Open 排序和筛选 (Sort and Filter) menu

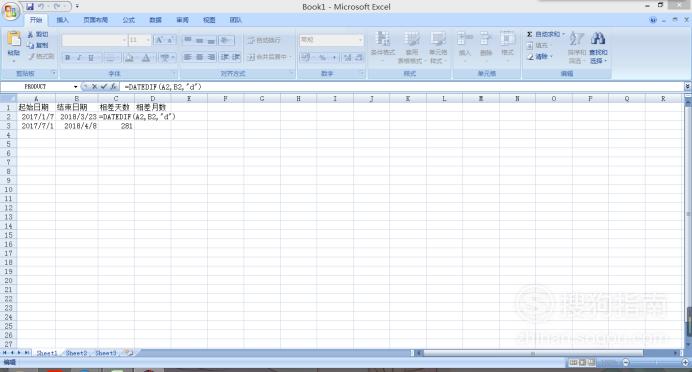[577, 47]
